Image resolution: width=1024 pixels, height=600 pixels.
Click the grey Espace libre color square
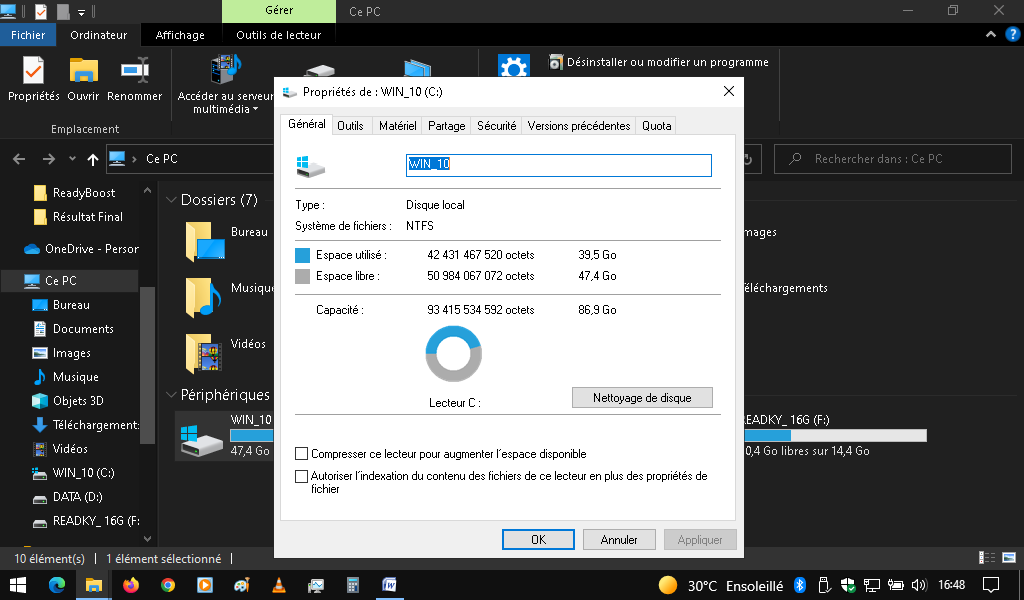pyautogui.click(x=302, y=276)
